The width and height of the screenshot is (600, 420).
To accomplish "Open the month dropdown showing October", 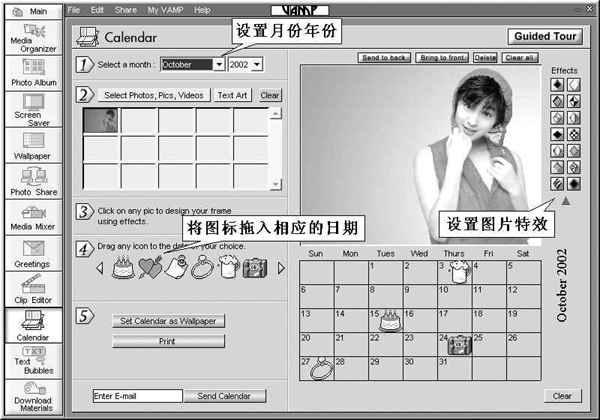I will click(x=219, y=64).
